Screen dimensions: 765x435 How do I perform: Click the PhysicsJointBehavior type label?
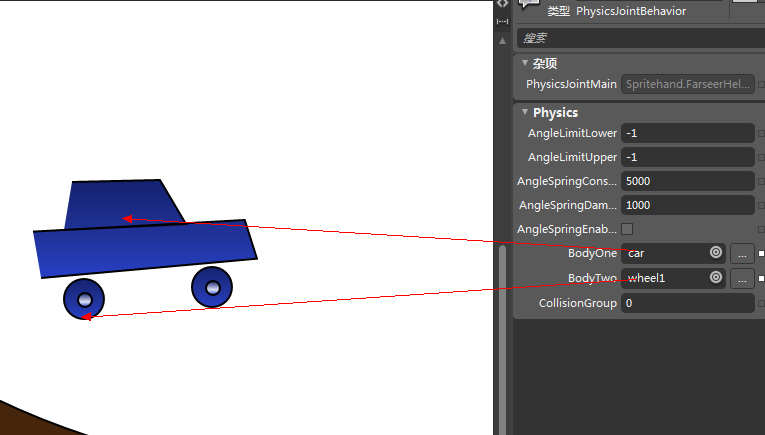tap(631, 11)
